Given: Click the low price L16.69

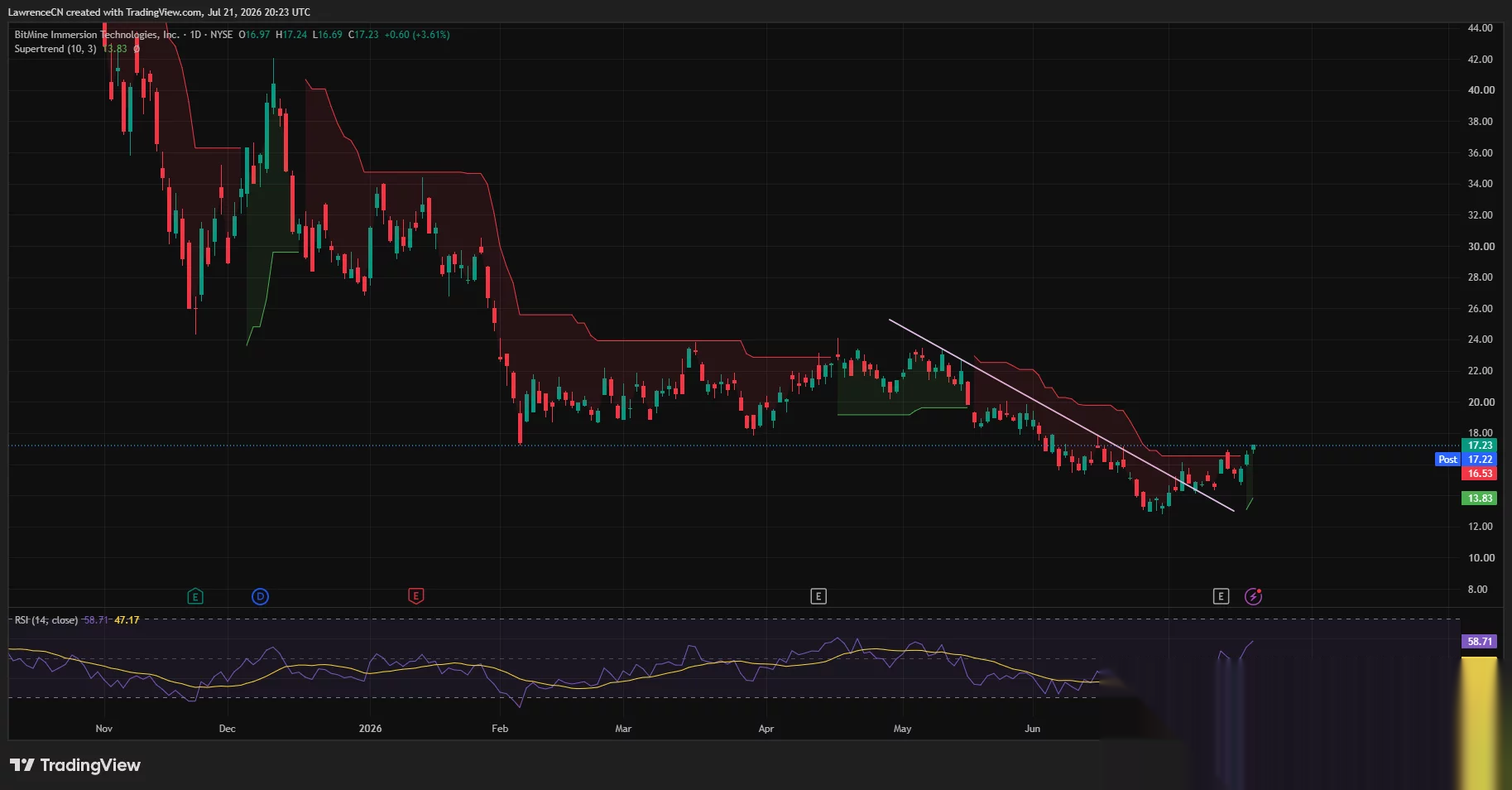Looking at the screenshot, I should (327, 35).
